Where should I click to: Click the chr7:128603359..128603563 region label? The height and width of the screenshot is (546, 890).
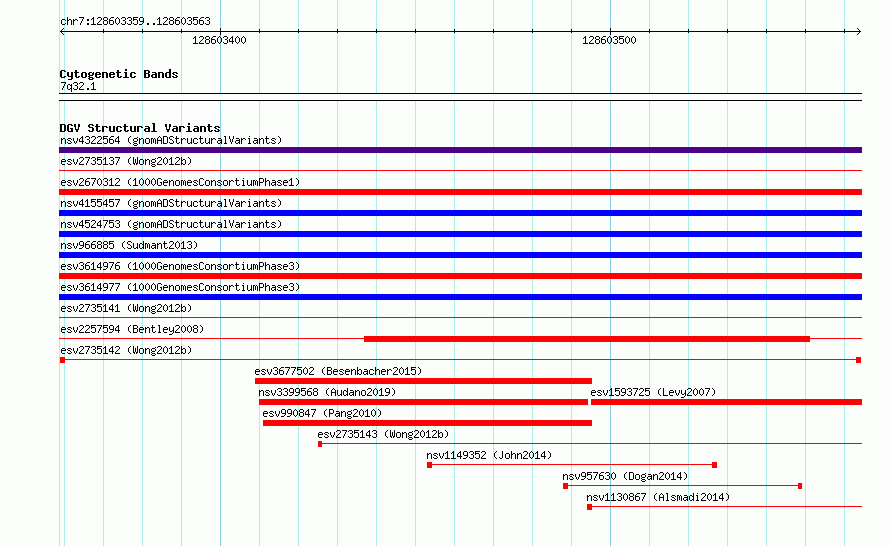(x=135, y=21)
